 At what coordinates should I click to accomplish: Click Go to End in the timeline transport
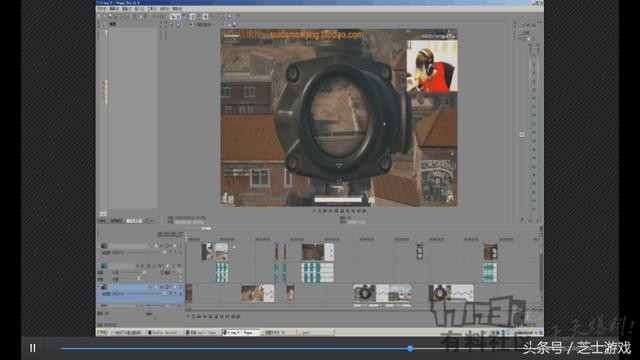click(227, 316)
